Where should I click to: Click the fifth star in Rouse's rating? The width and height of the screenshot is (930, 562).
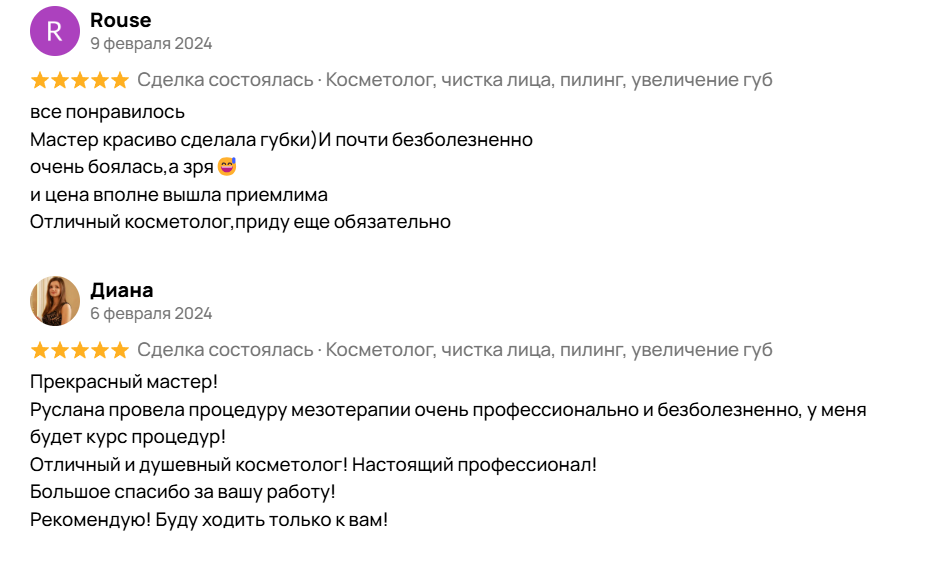point(119,80)
